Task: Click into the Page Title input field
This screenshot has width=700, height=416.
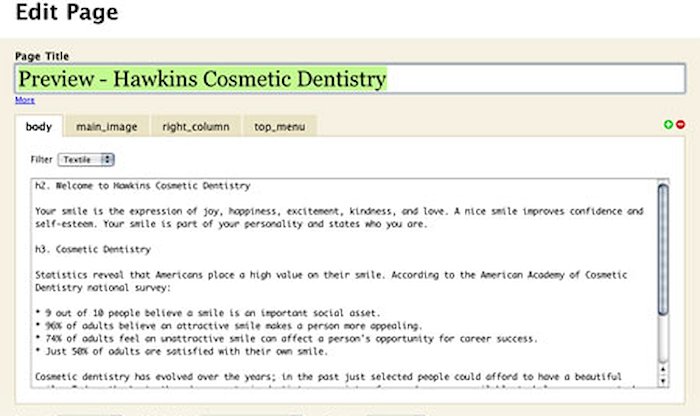Action: 350,79
